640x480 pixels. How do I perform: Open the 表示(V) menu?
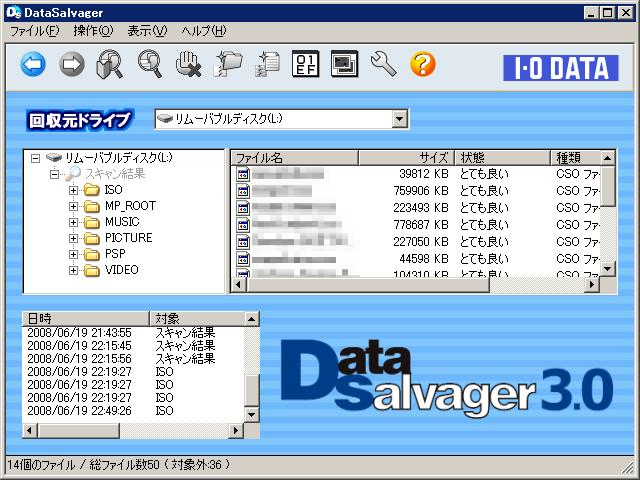147,31
